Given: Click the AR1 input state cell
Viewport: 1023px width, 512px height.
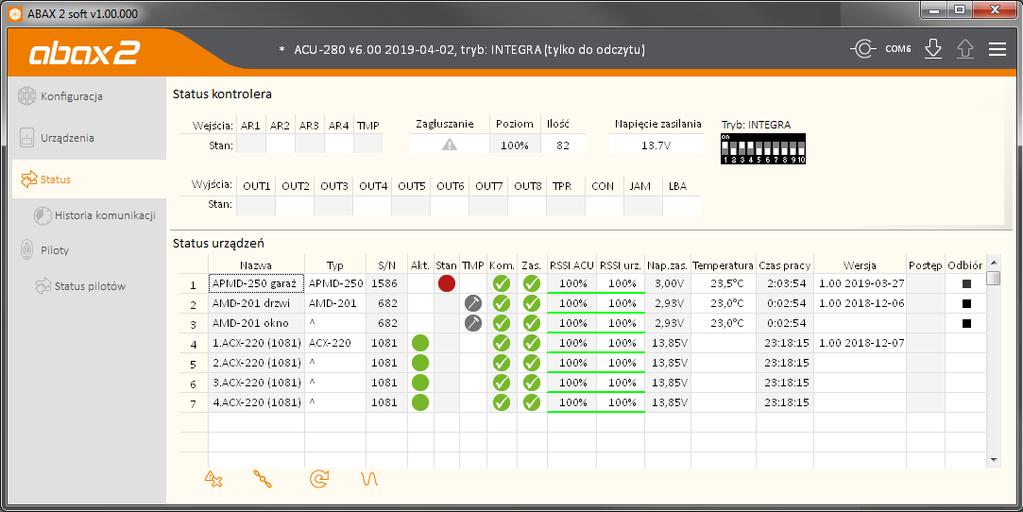Looking at the screenshot, I should pos(251,145).
